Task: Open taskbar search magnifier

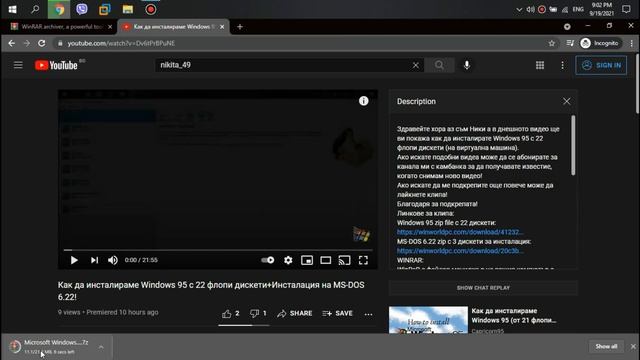Action: point(35,9)
